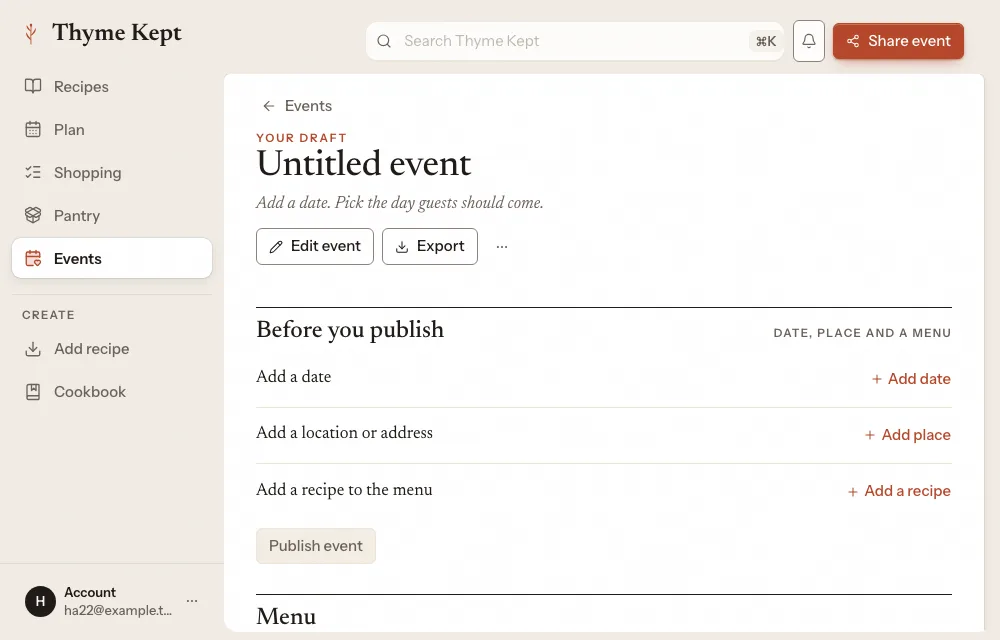The width and height of the screenshot is (1000, 640).
Task: Open Recipes in the sidebar
Action: click(x=112, y=86)
